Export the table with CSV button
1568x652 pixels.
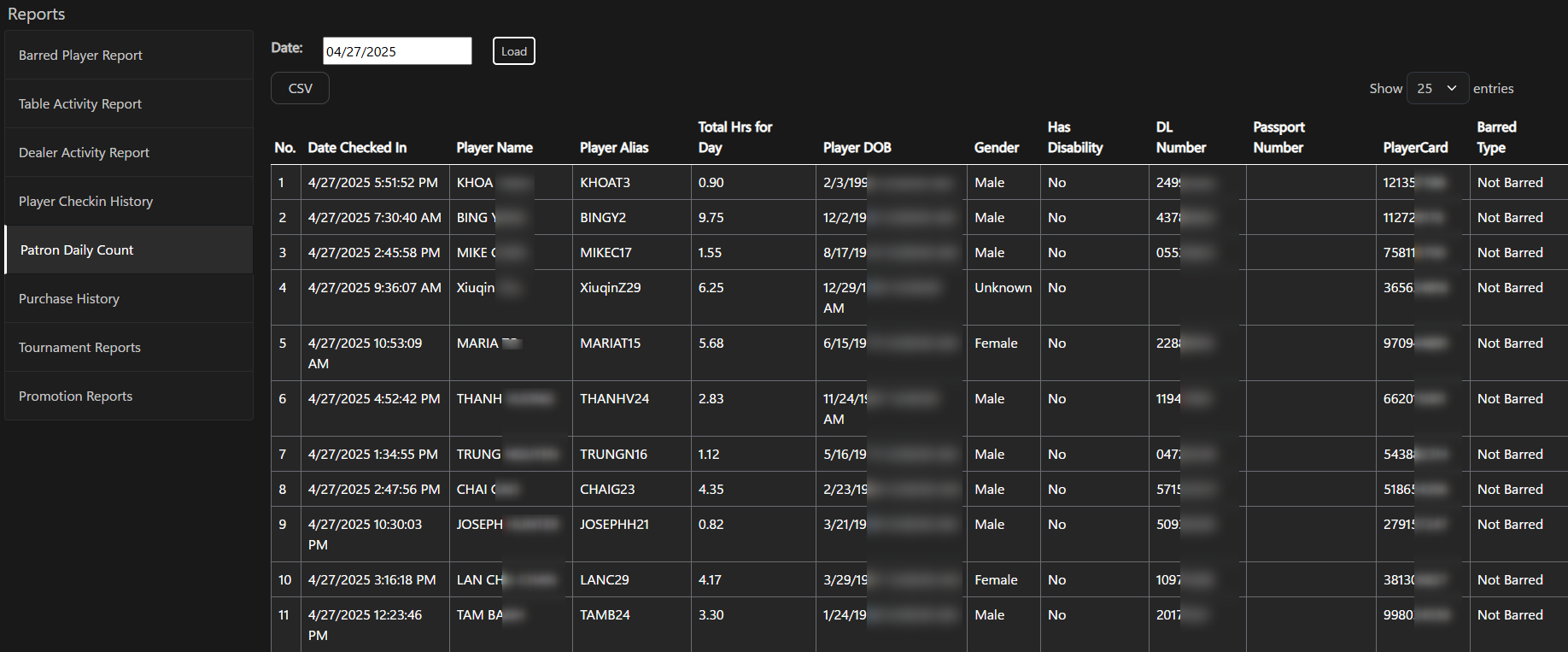click(x=300, y=89)
